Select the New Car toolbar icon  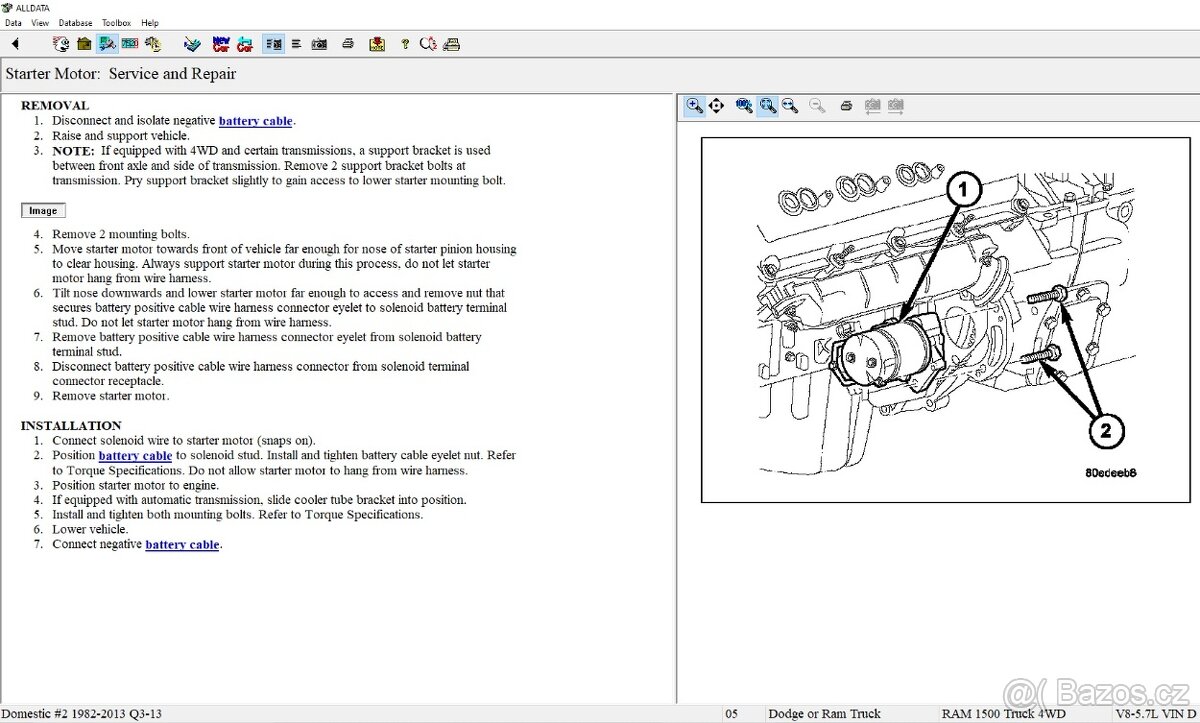pos(222,44)
